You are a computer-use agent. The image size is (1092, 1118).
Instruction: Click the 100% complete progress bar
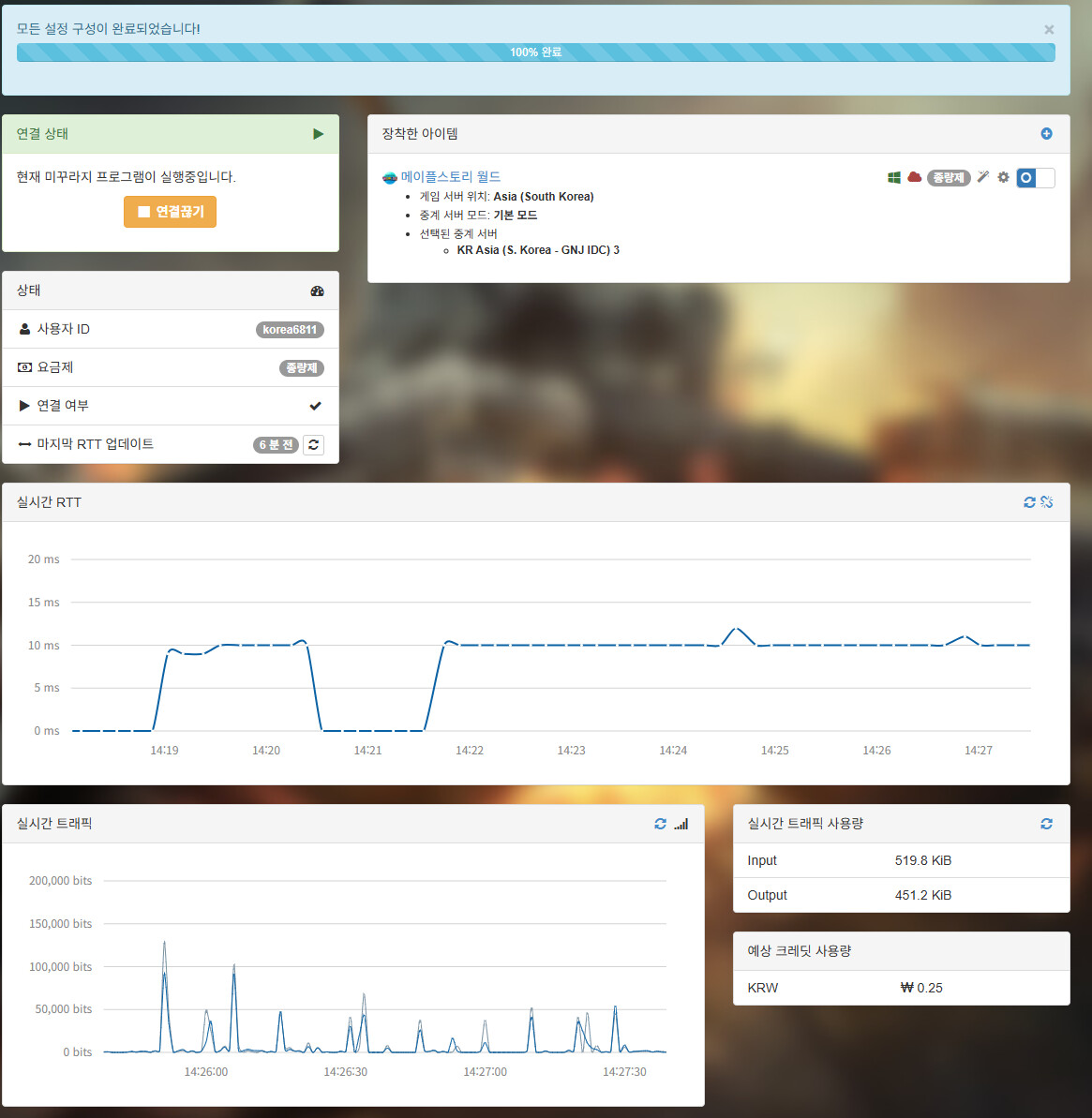(535, 52)
